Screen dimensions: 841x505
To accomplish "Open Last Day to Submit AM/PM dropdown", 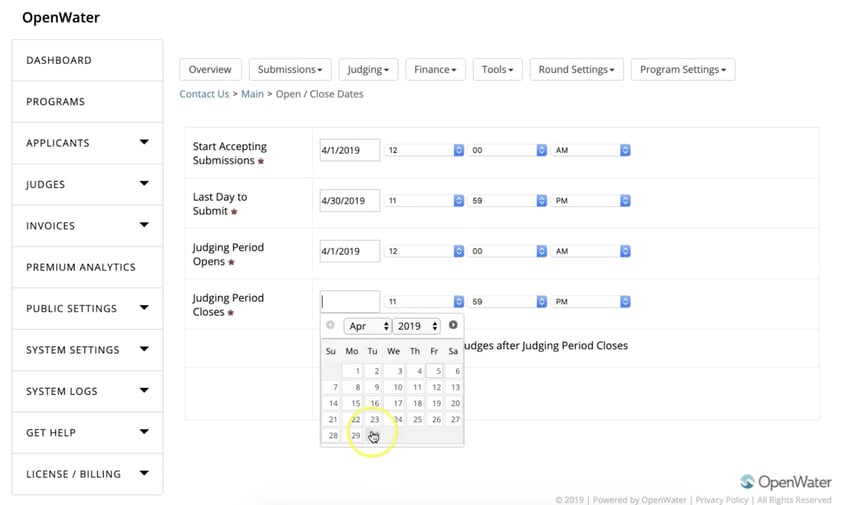I will 591,201.
